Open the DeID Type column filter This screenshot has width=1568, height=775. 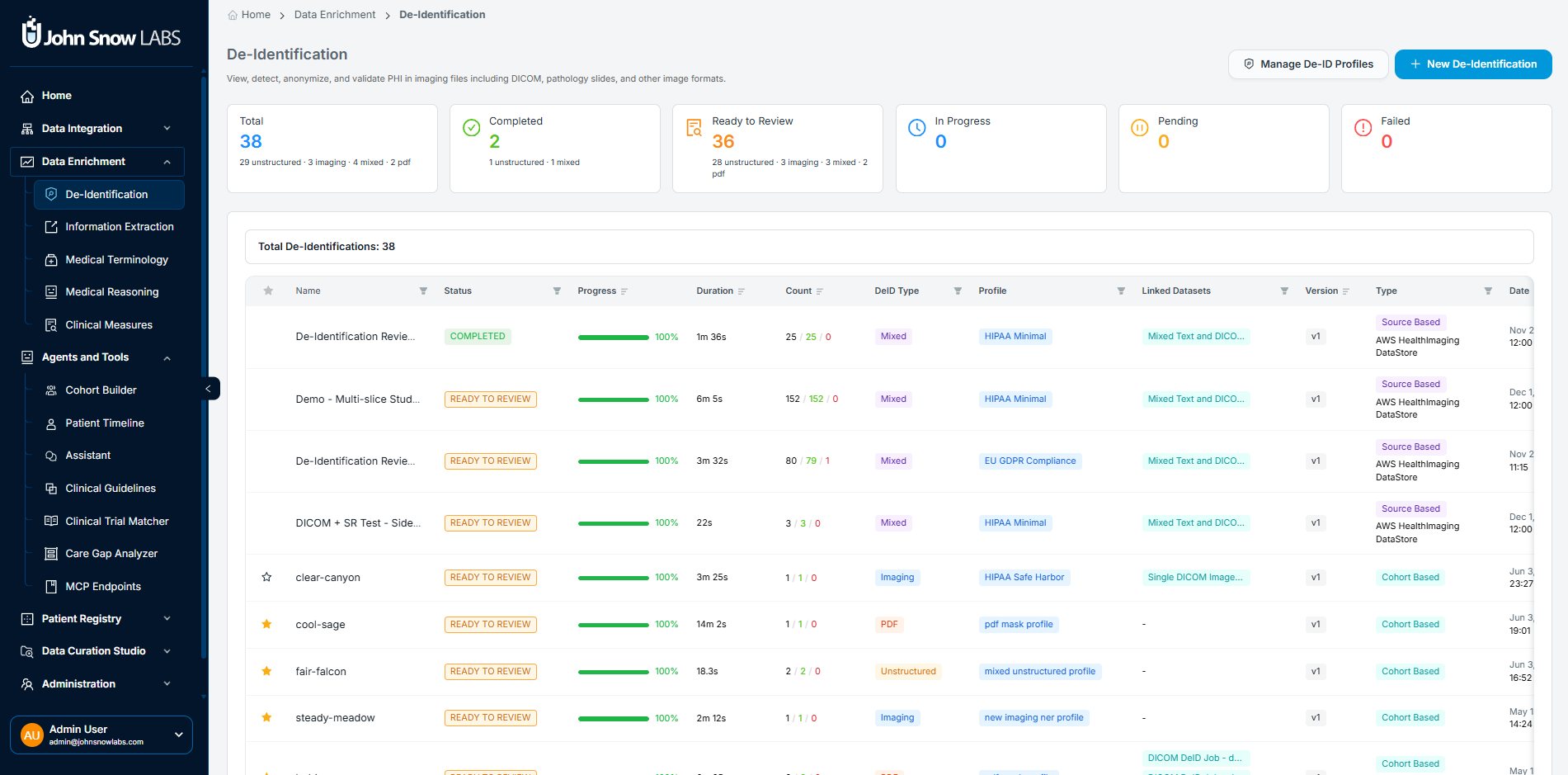(958, 291)
